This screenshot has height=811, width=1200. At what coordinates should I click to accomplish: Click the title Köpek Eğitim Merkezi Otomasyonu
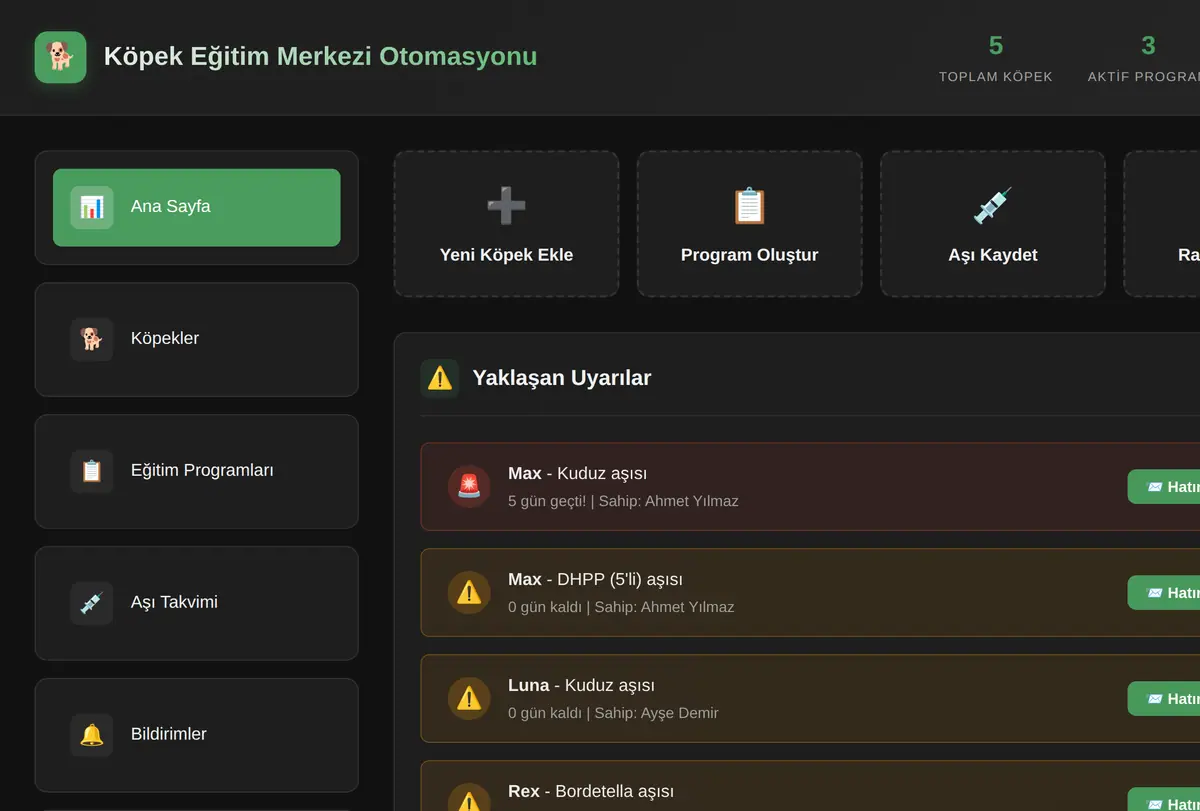tap(320, 57)
